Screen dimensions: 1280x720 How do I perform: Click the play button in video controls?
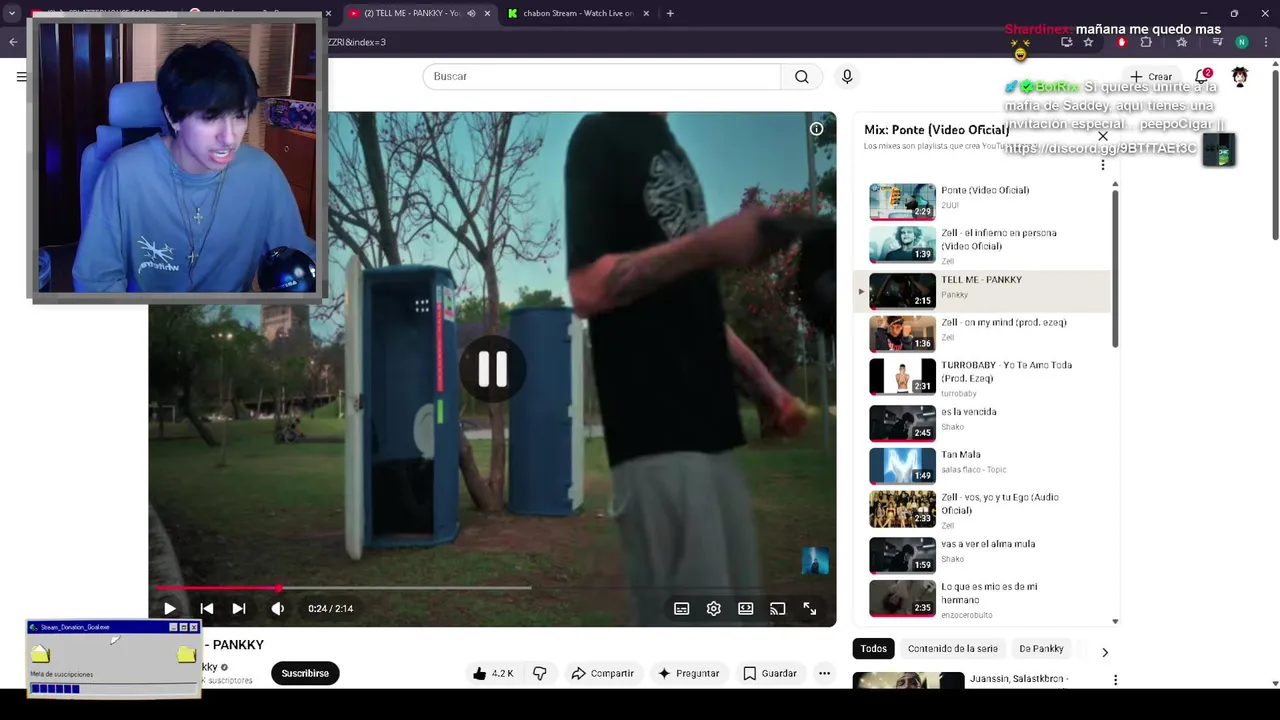(169, 608)
